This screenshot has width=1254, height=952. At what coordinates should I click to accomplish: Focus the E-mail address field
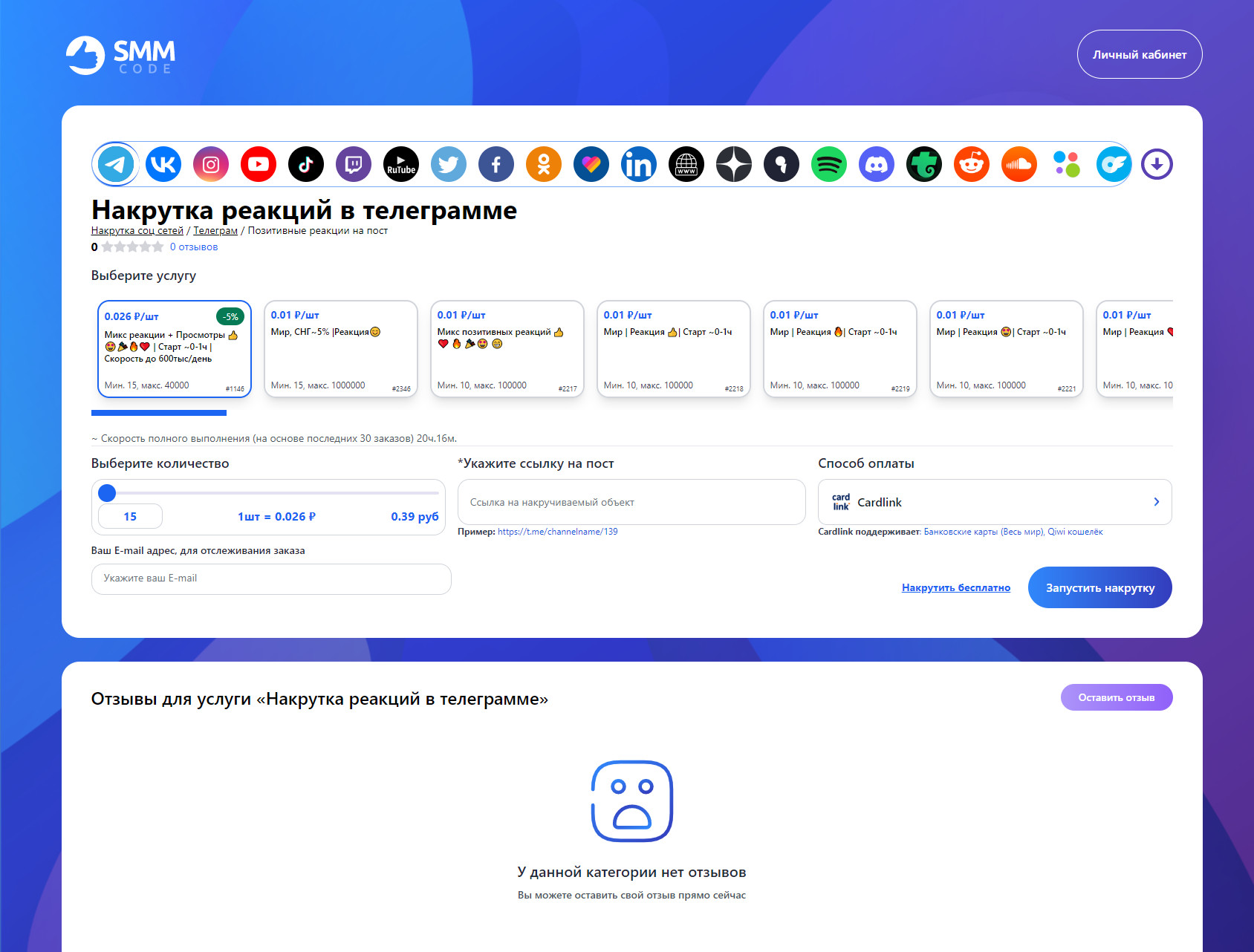[x=271, y=578]
